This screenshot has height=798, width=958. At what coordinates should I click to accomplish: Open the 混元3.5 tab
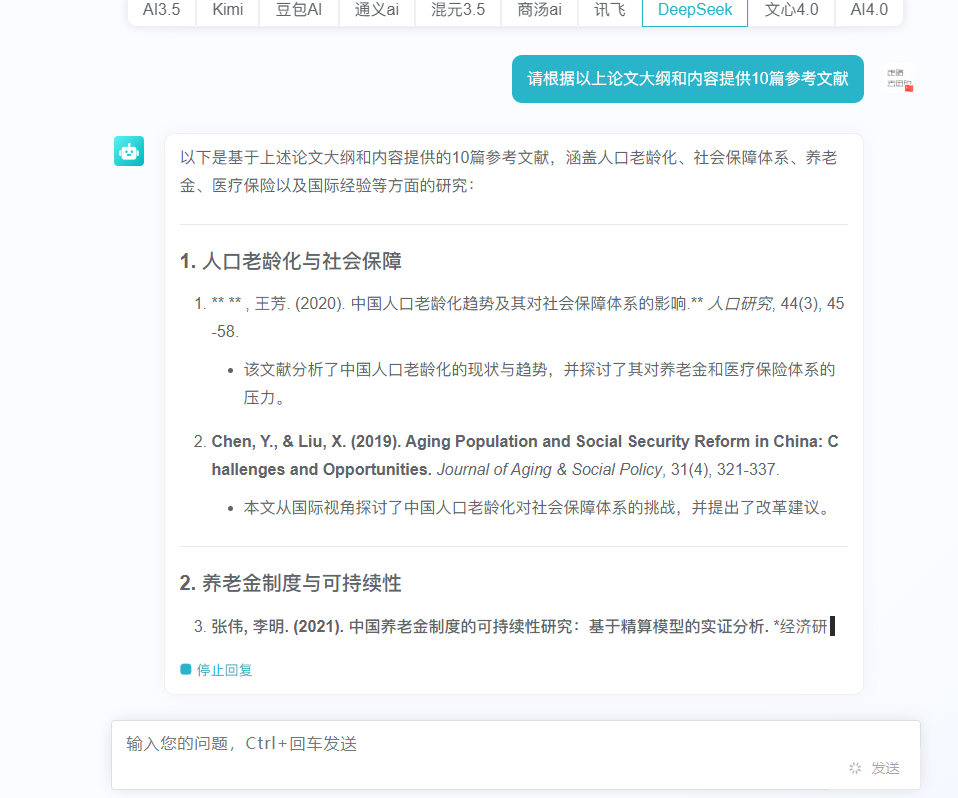coord(457,10)
